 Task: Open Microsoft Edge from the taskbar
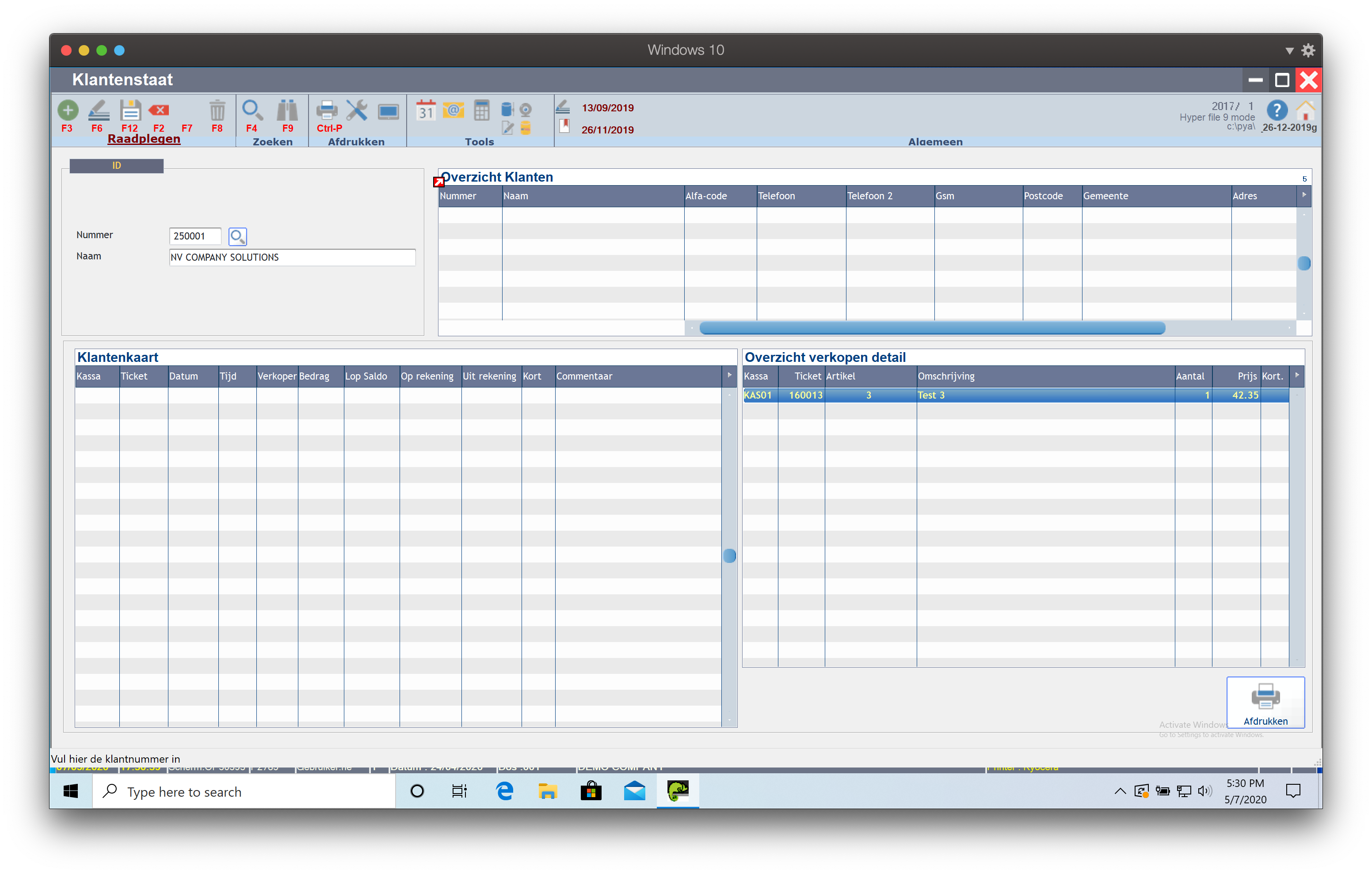[504, 791]
